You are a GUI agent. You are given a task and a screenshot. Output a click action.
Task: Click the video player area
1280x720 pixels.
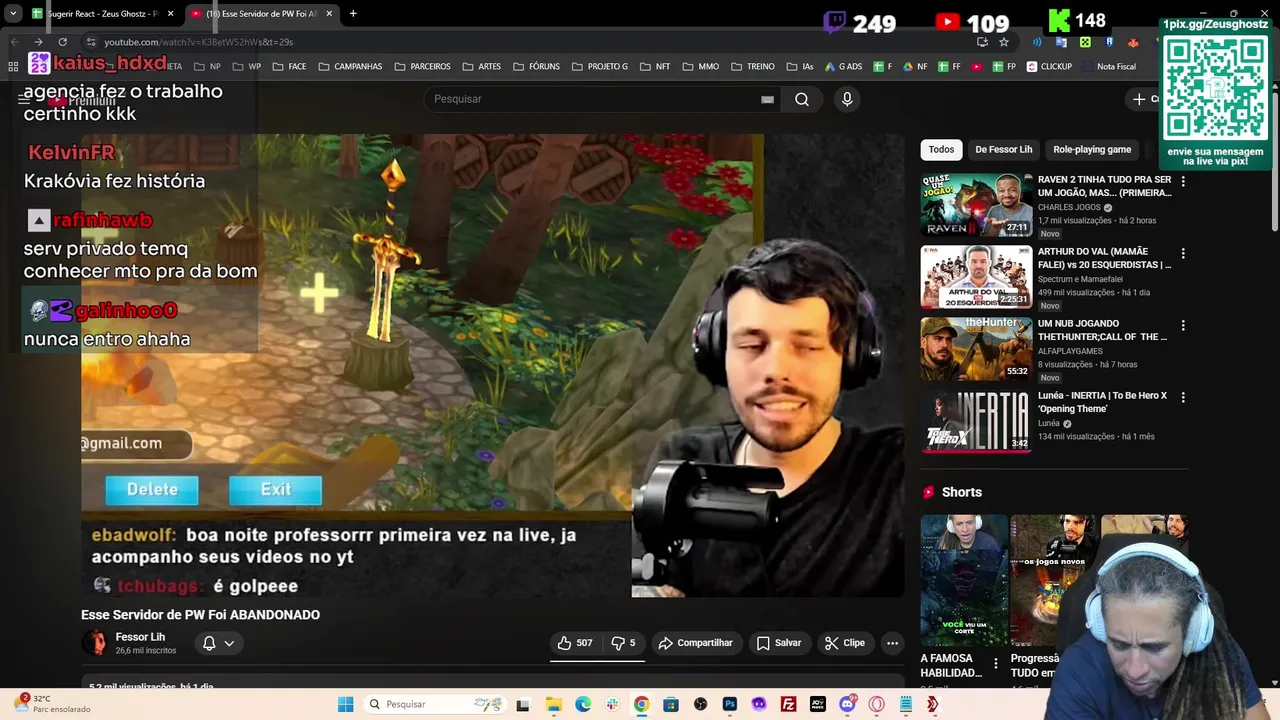[x=492, y=365]
